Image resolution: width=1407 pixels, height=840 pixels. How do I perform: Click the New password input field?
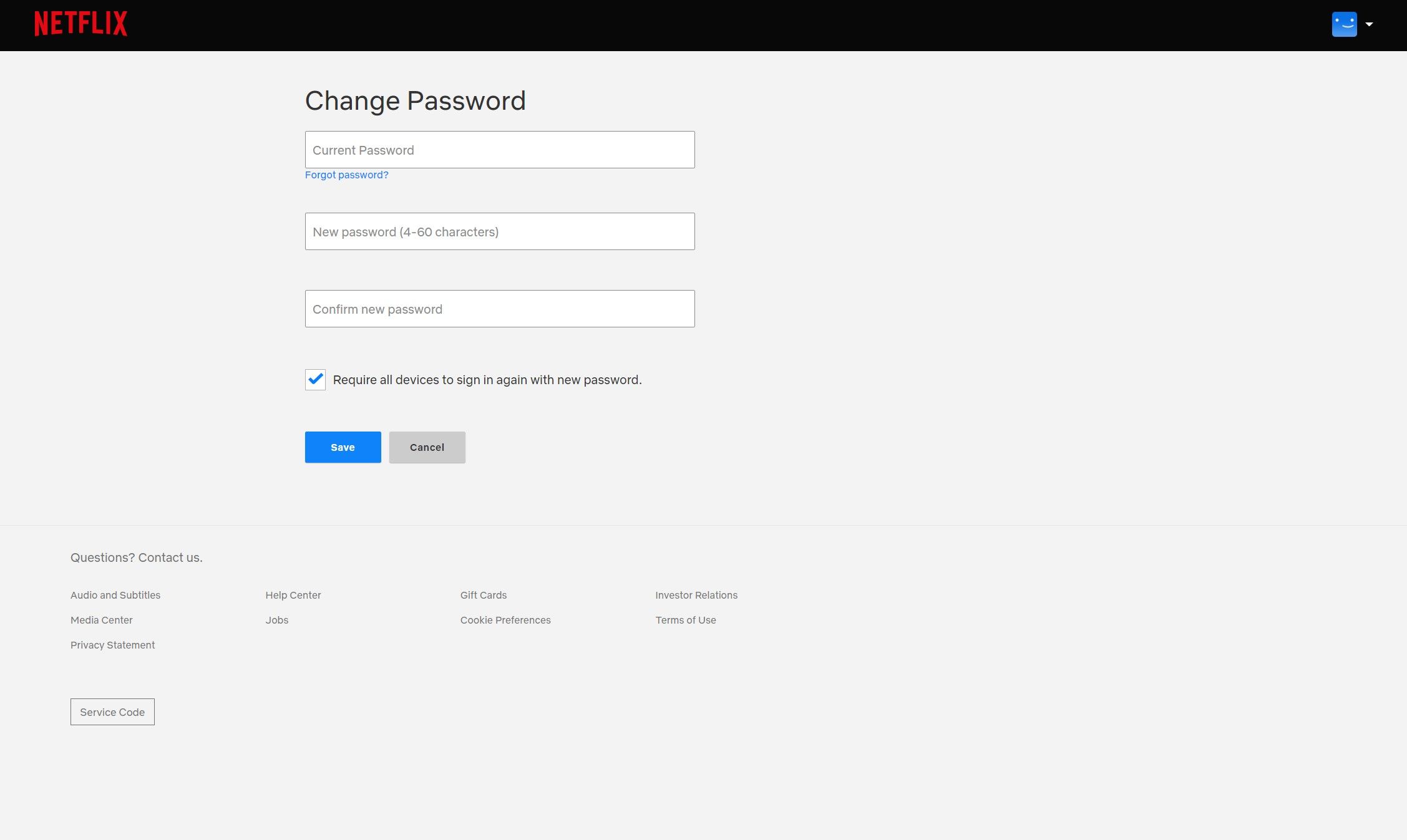click(499, 231)
